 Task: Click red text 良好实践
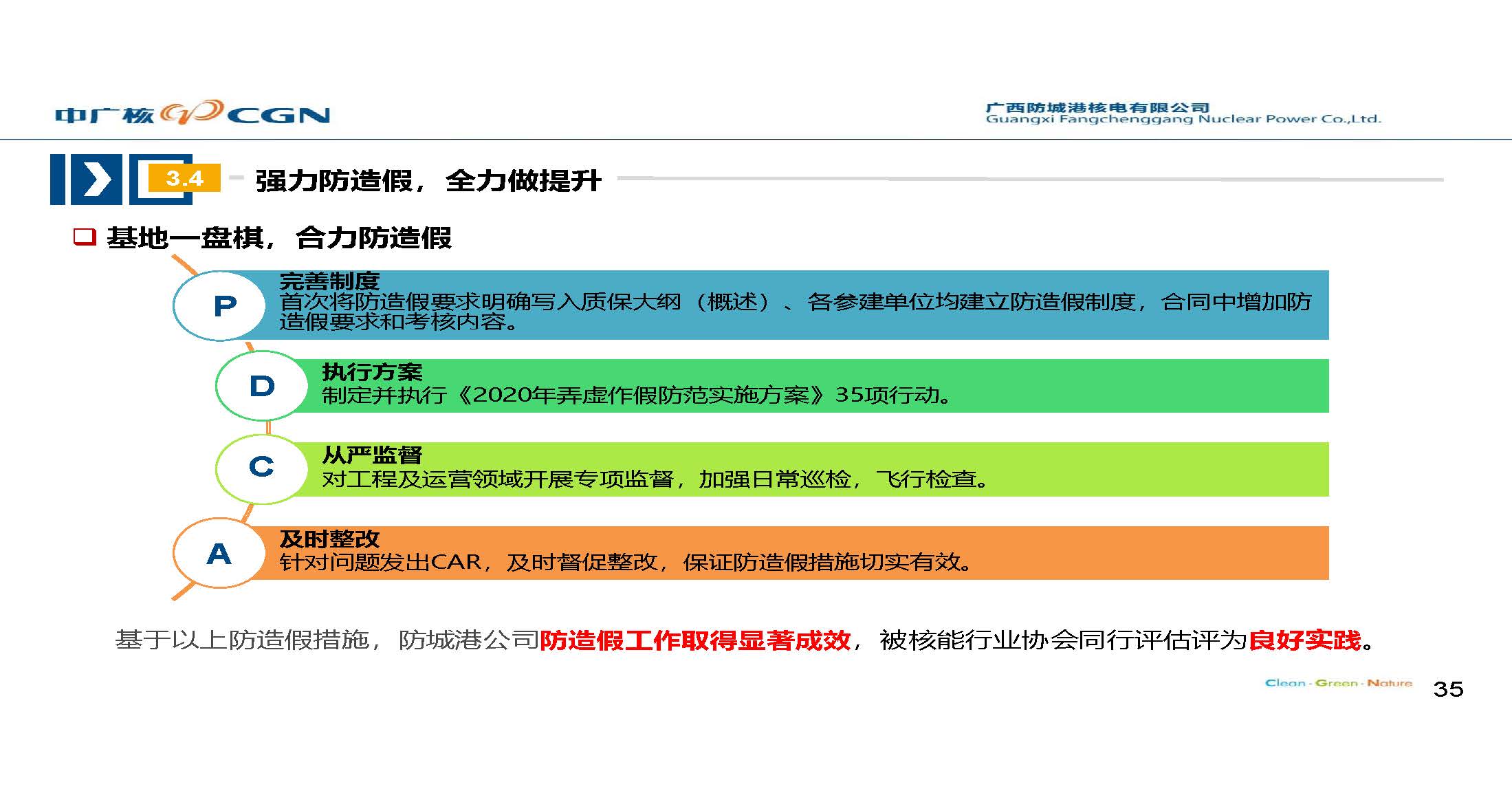point(1304,640)
